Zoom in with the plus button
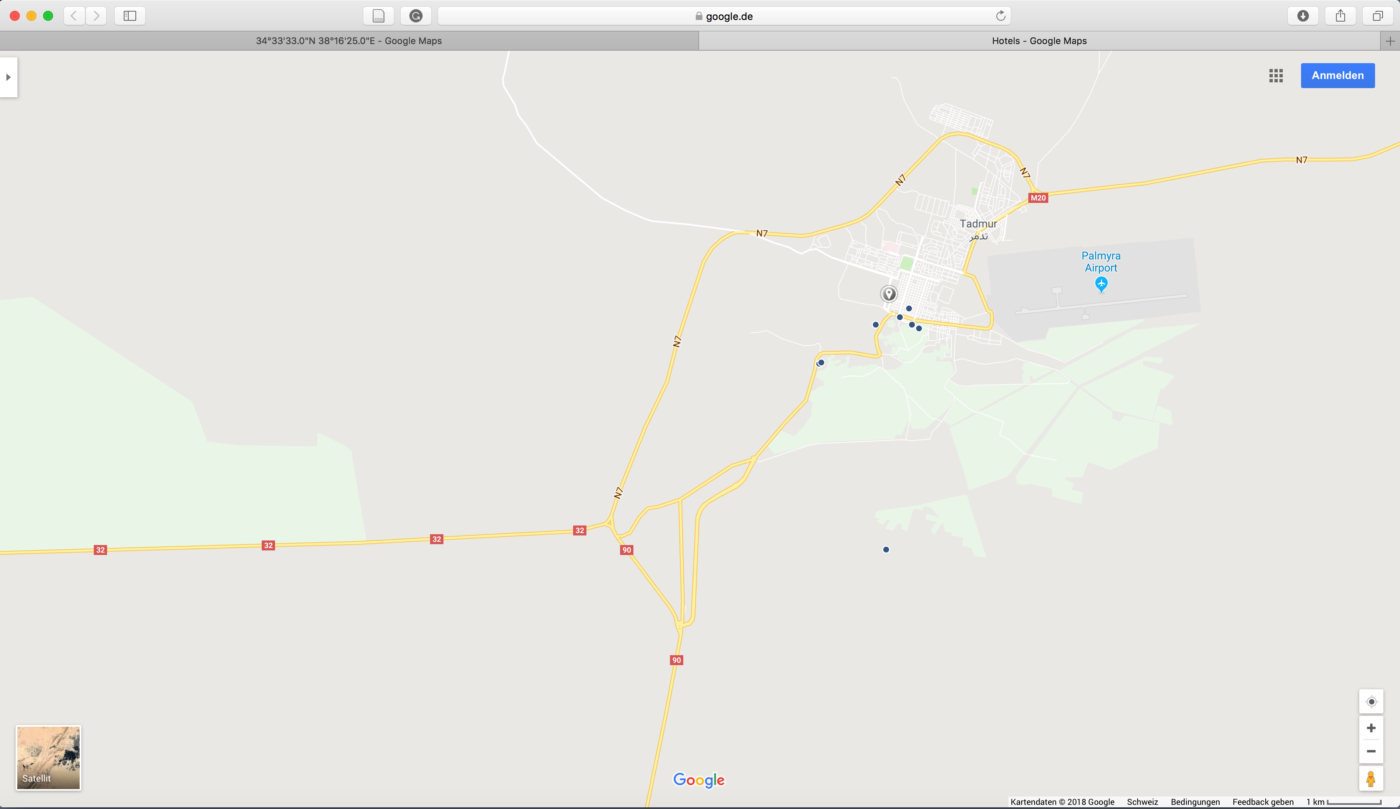The height and width of the screenshot is (809, 1400). tap(1371, 728)
